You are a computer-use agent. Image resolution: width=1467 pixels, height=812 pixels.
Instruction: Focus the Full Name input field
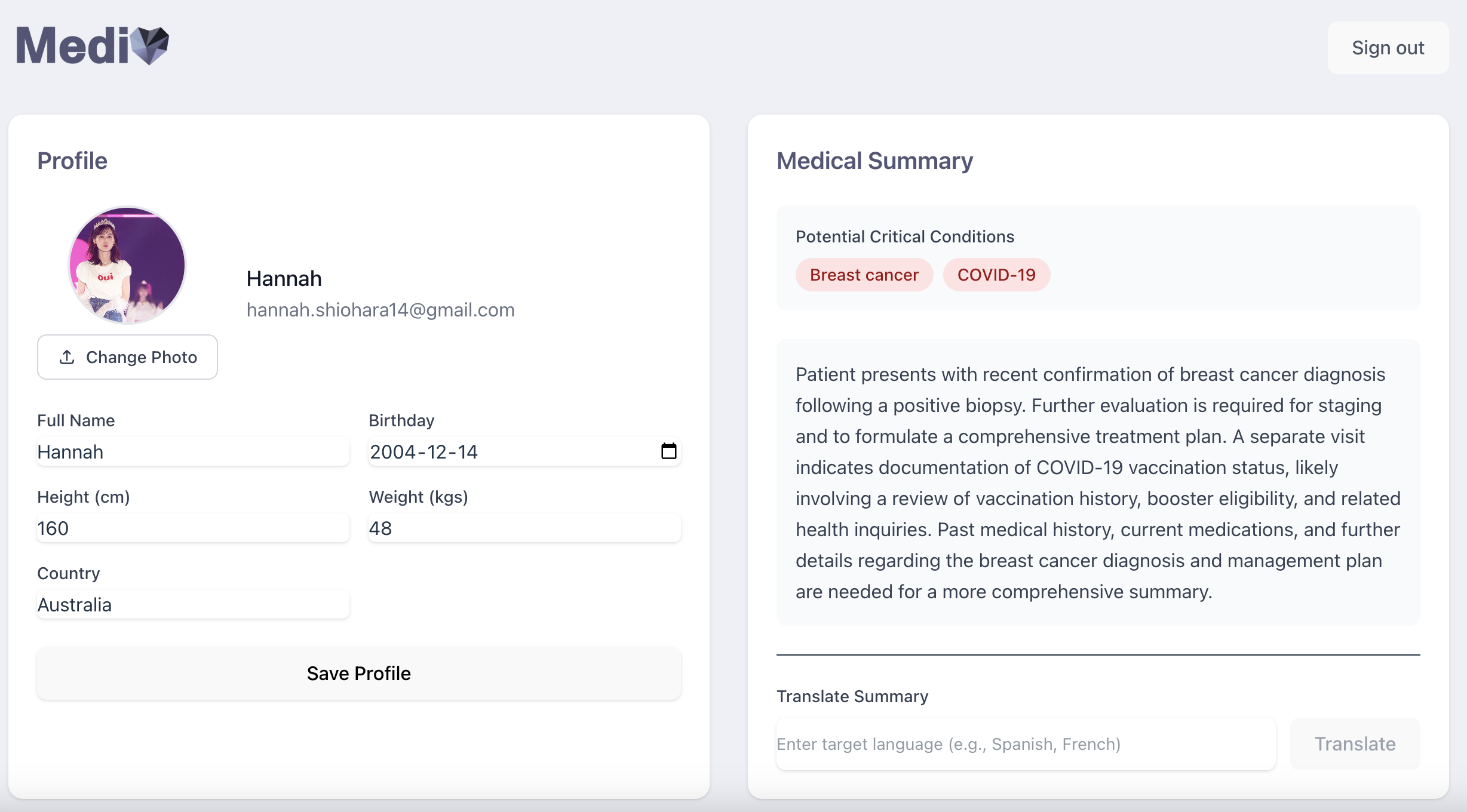click(192, 452)
